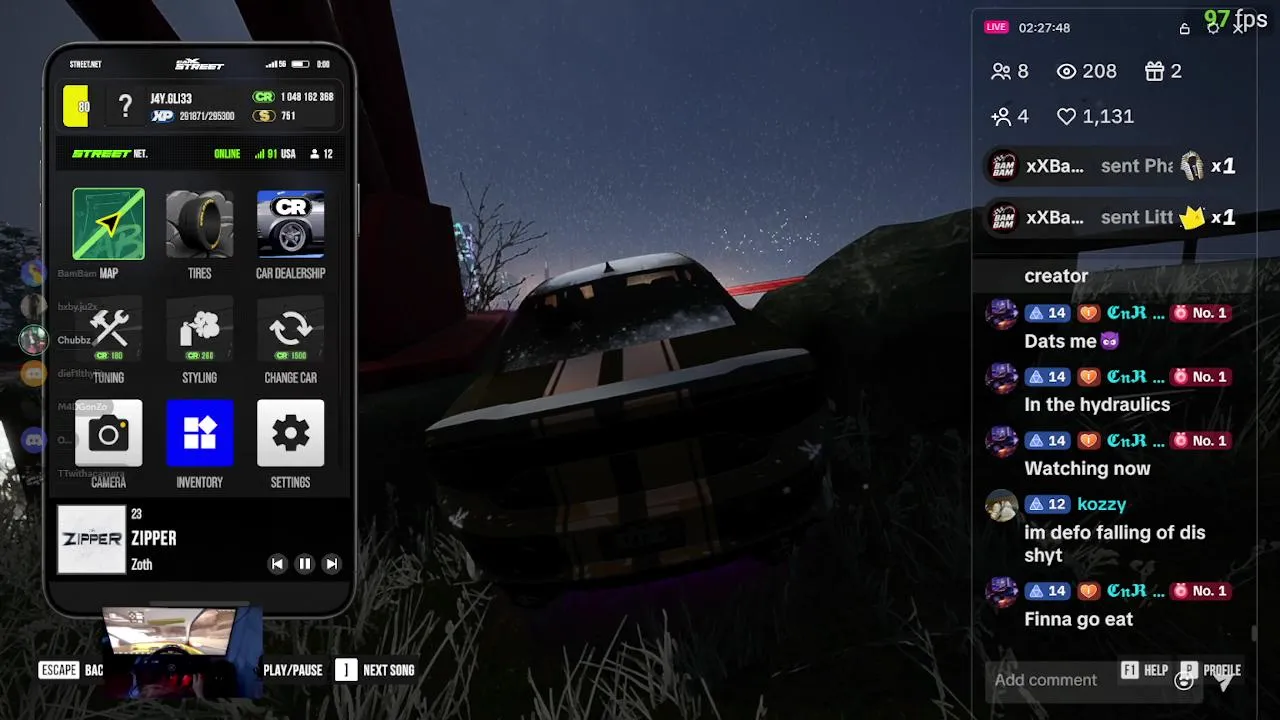1280x720 pixels.
Task: Click the gift count icon
Action: coord(1155,71)
